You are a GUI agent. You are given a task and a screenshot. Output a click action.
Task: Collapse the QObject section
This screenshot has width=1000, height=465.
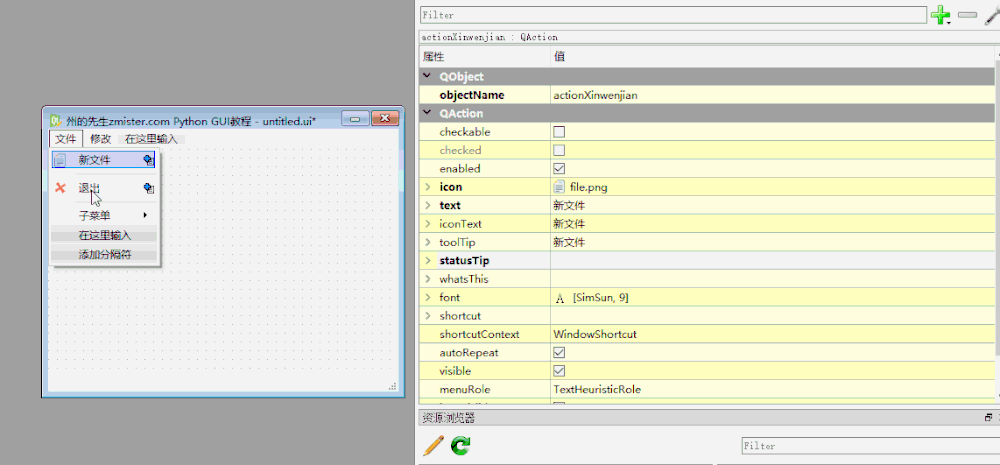click(427, 77)
